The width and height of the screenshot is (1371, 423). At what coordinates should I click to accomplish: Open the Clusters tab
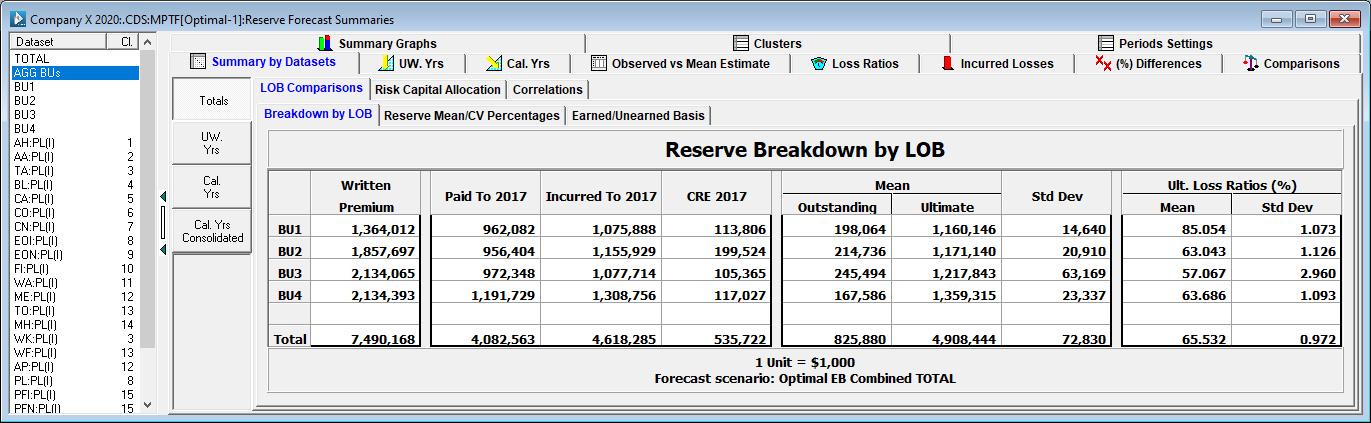[x=768, y=43]
